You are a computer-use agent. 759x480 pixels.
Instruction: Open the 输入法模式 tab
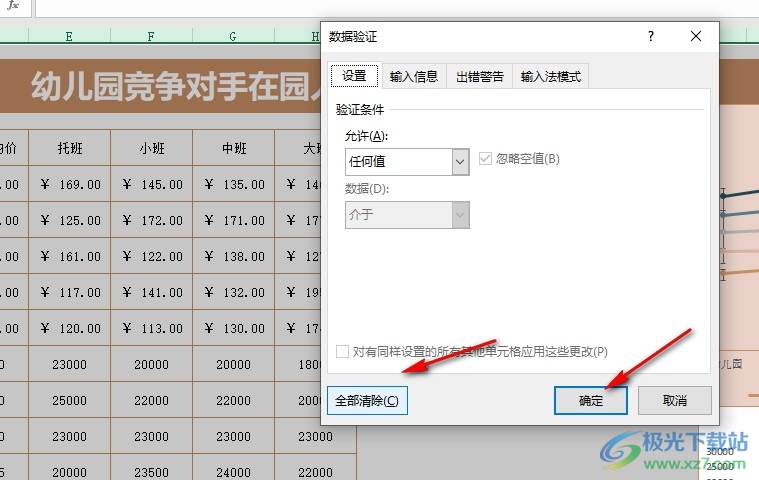pos(551,76)
